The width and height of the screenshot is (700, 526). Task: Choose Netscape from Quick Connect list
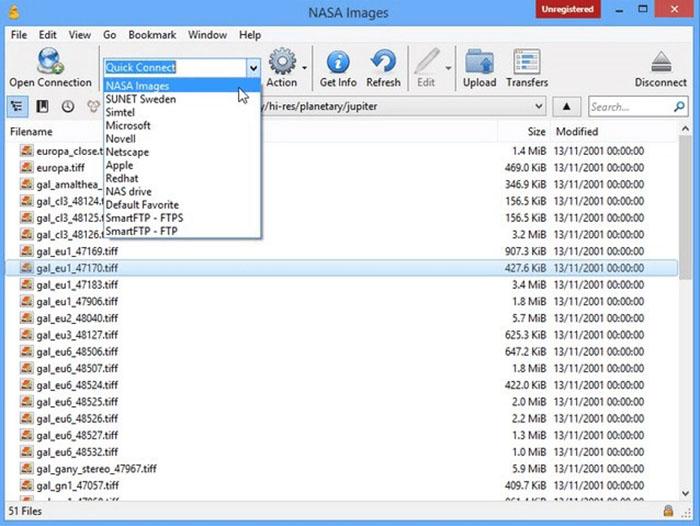pos(182,152)
